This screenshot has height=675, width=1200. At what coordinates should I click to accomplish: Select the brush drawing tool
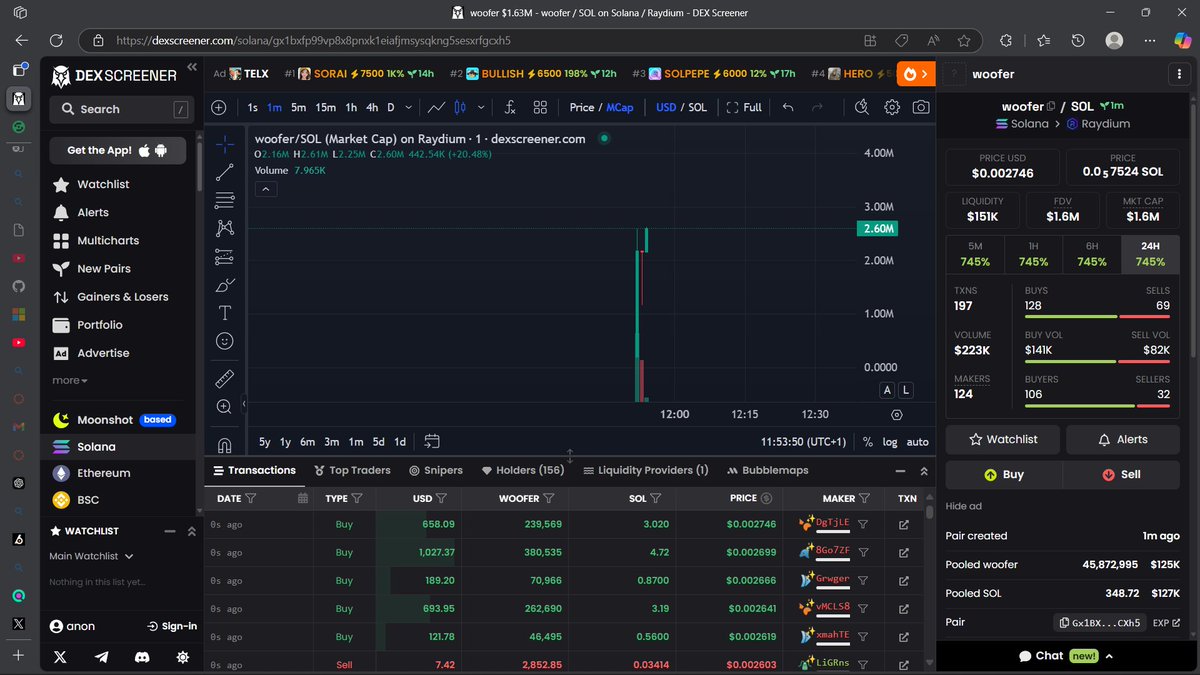coord(224,285)
